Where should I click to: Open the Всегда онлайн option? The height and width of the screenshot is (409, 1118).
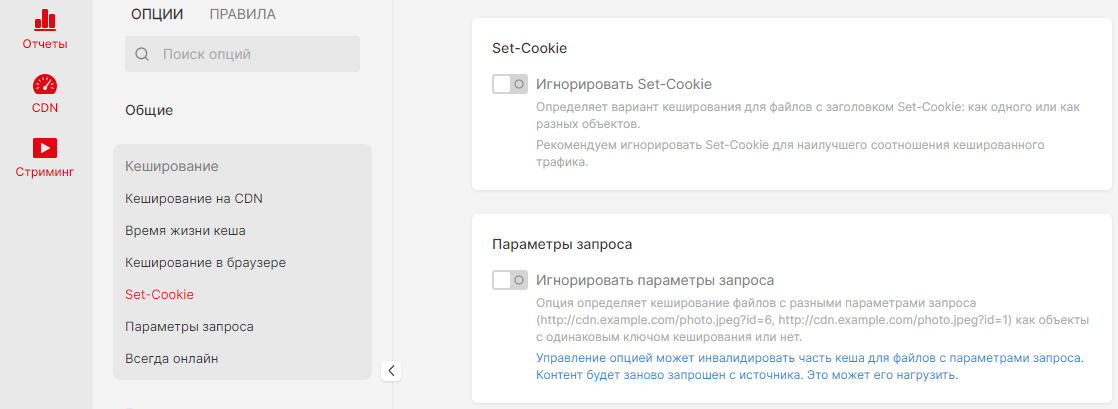coord(172,358)
